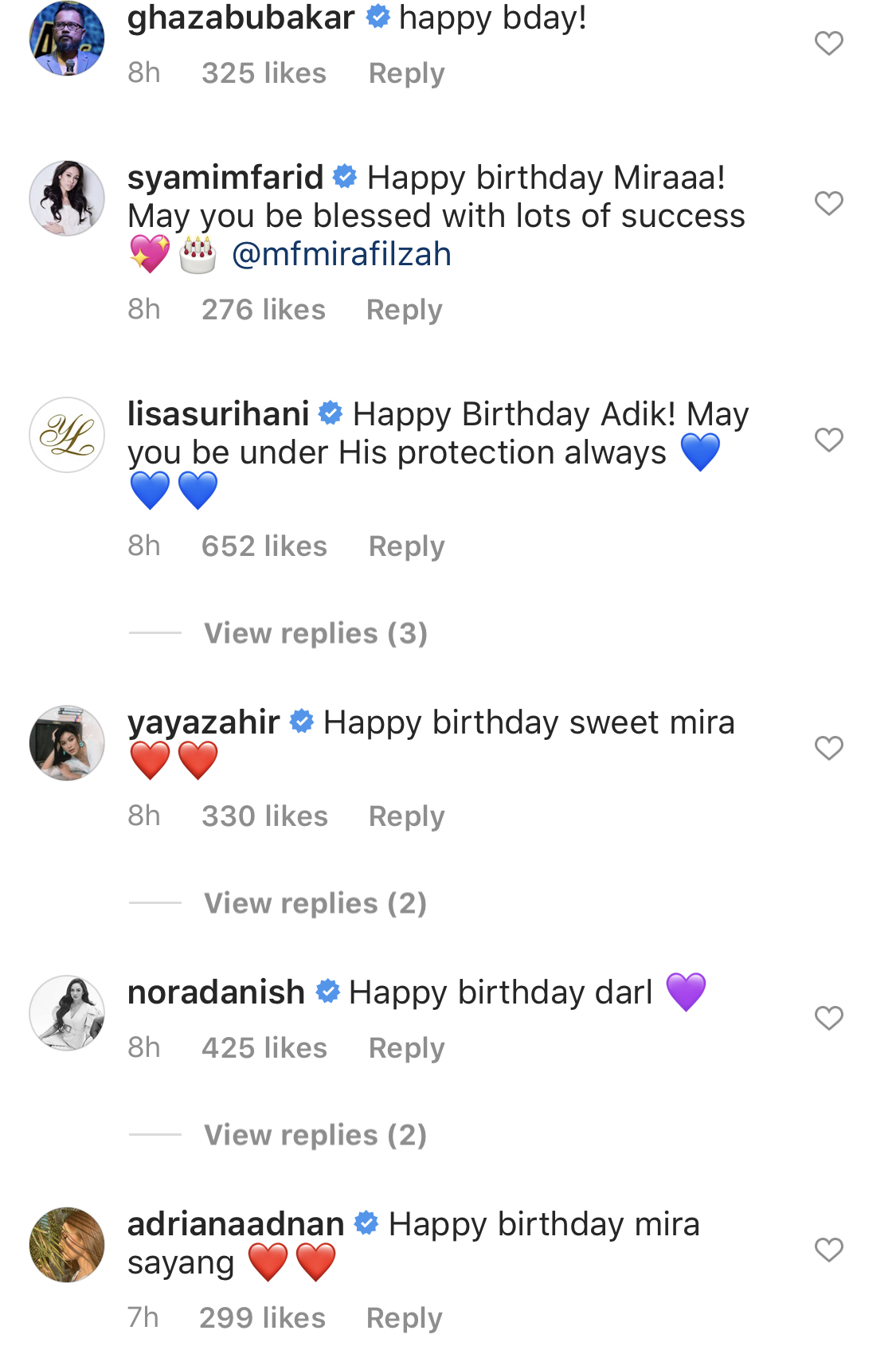Screen dimensions: 896x1350
Task: Open the noradanish username link
Action: tap(216, 993)
